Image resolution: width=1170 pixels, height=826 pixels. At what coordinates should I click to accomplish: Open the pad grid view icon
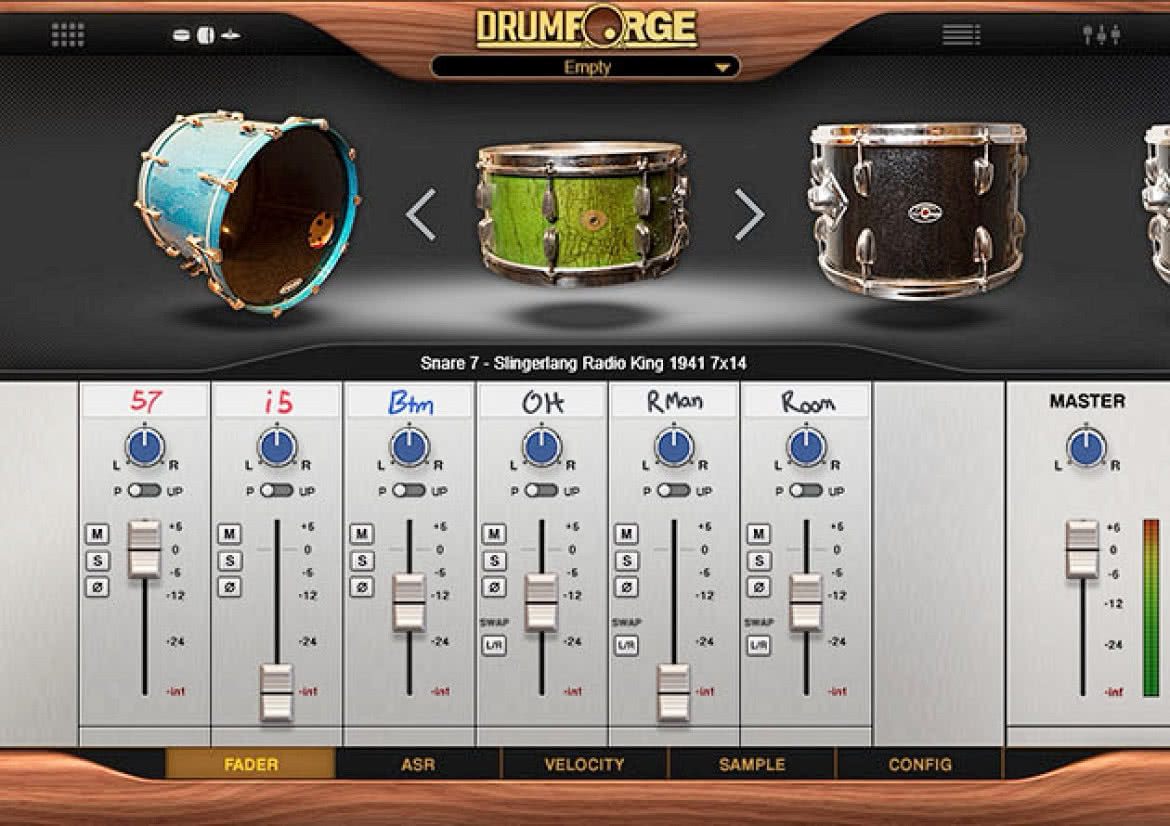point(67,34)
